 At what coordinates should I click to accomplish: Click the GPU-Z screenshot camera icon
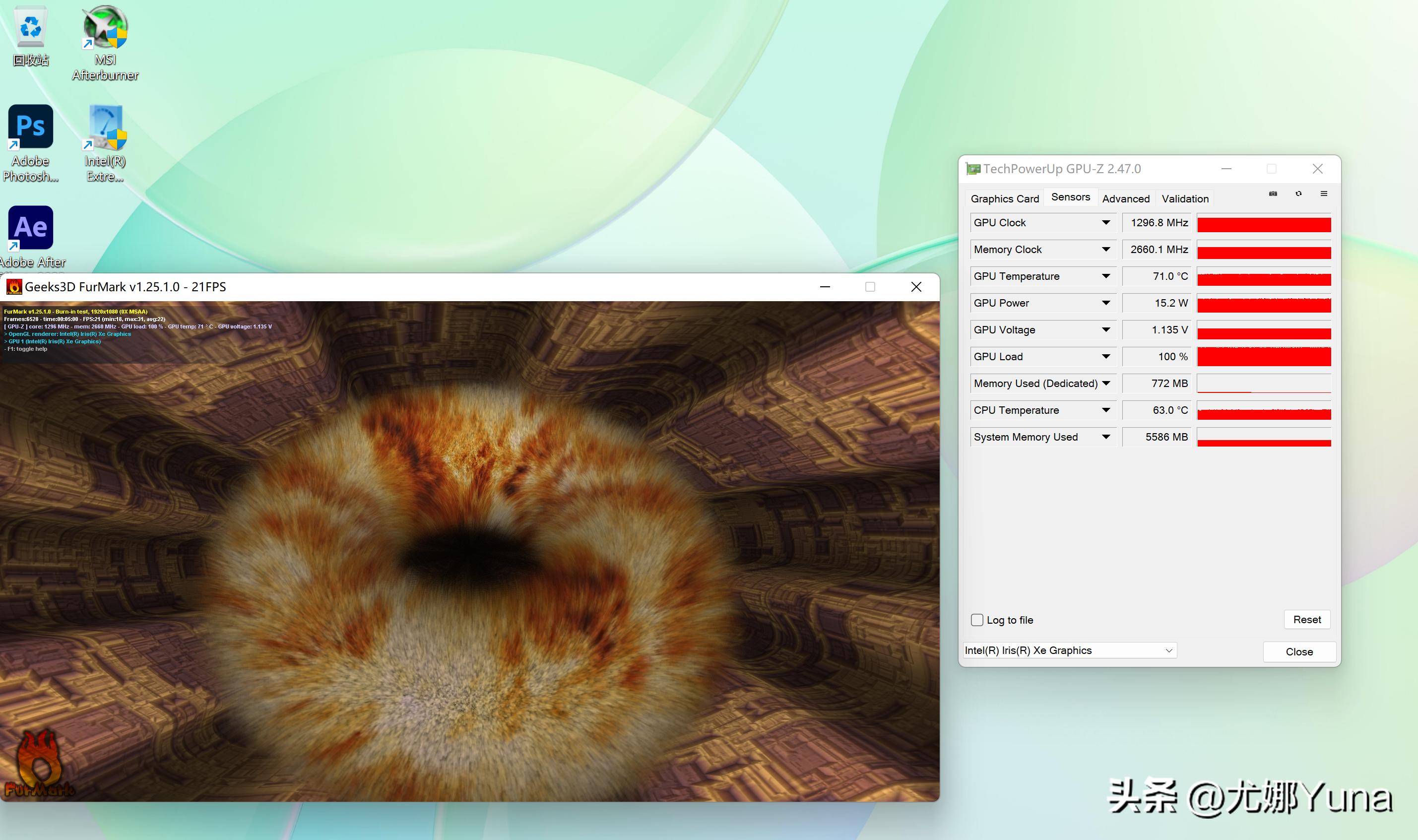click(1273, 194)
